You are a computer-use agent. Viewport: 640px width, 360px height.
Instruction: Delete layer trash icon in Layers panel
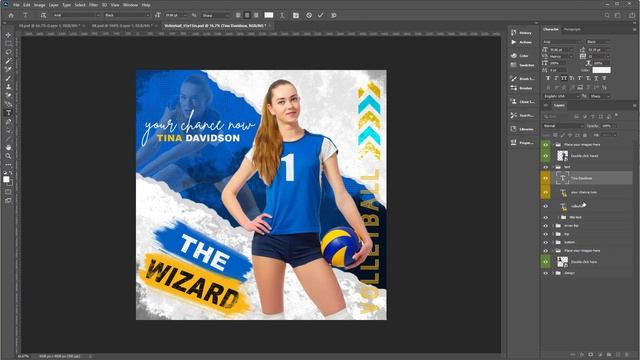(x=627, y=355)
